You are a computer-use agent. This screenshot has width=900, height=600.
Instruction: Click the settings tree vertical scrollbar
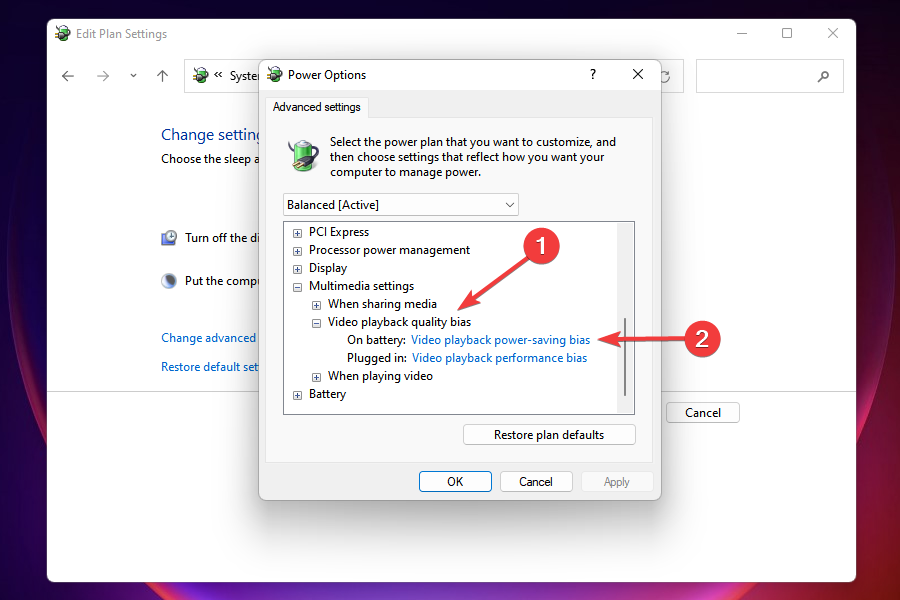click(x=625, y=357)
